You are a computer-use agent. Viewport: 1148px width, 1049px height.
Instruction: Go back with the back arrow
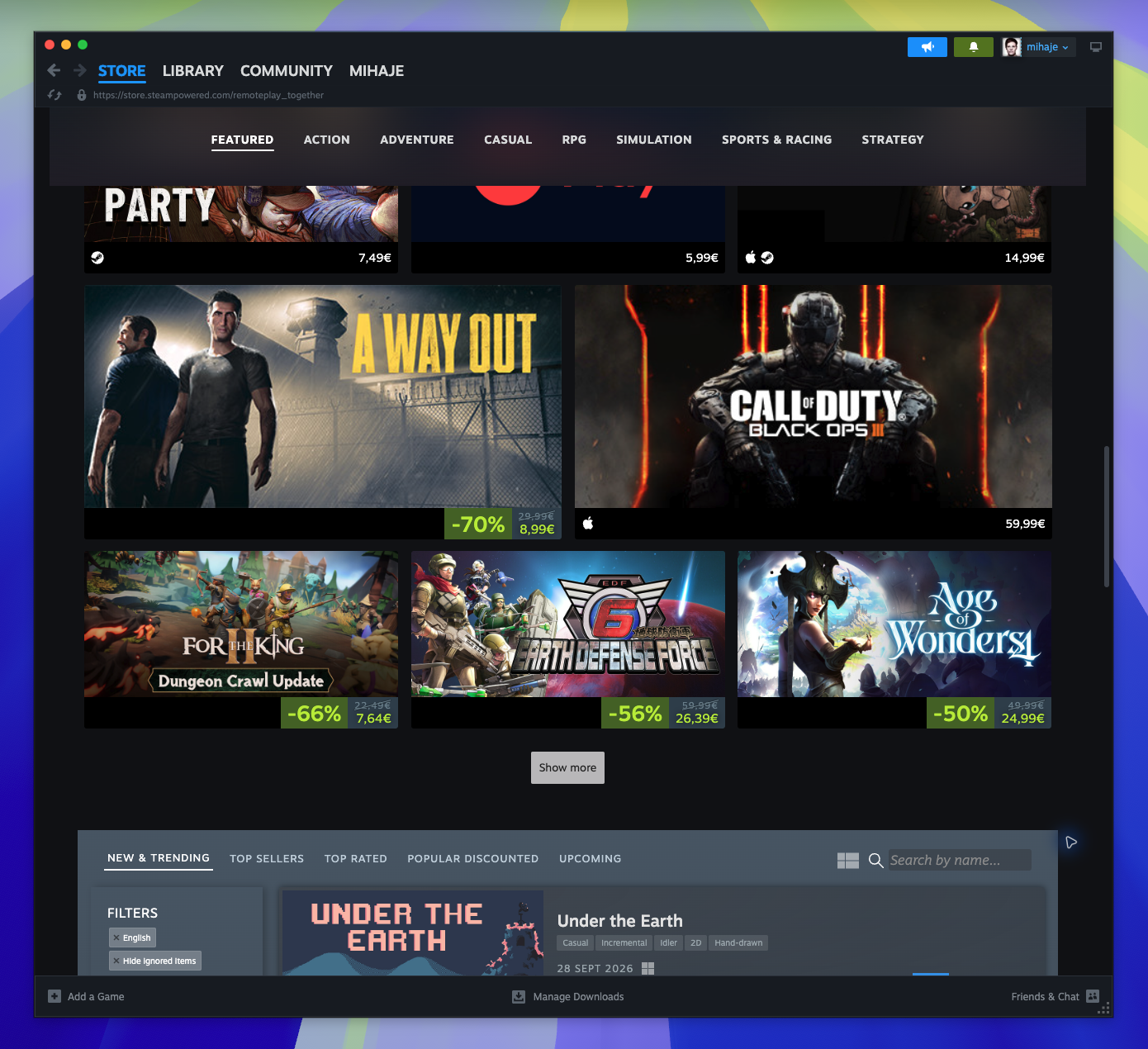tap(54, 71)
